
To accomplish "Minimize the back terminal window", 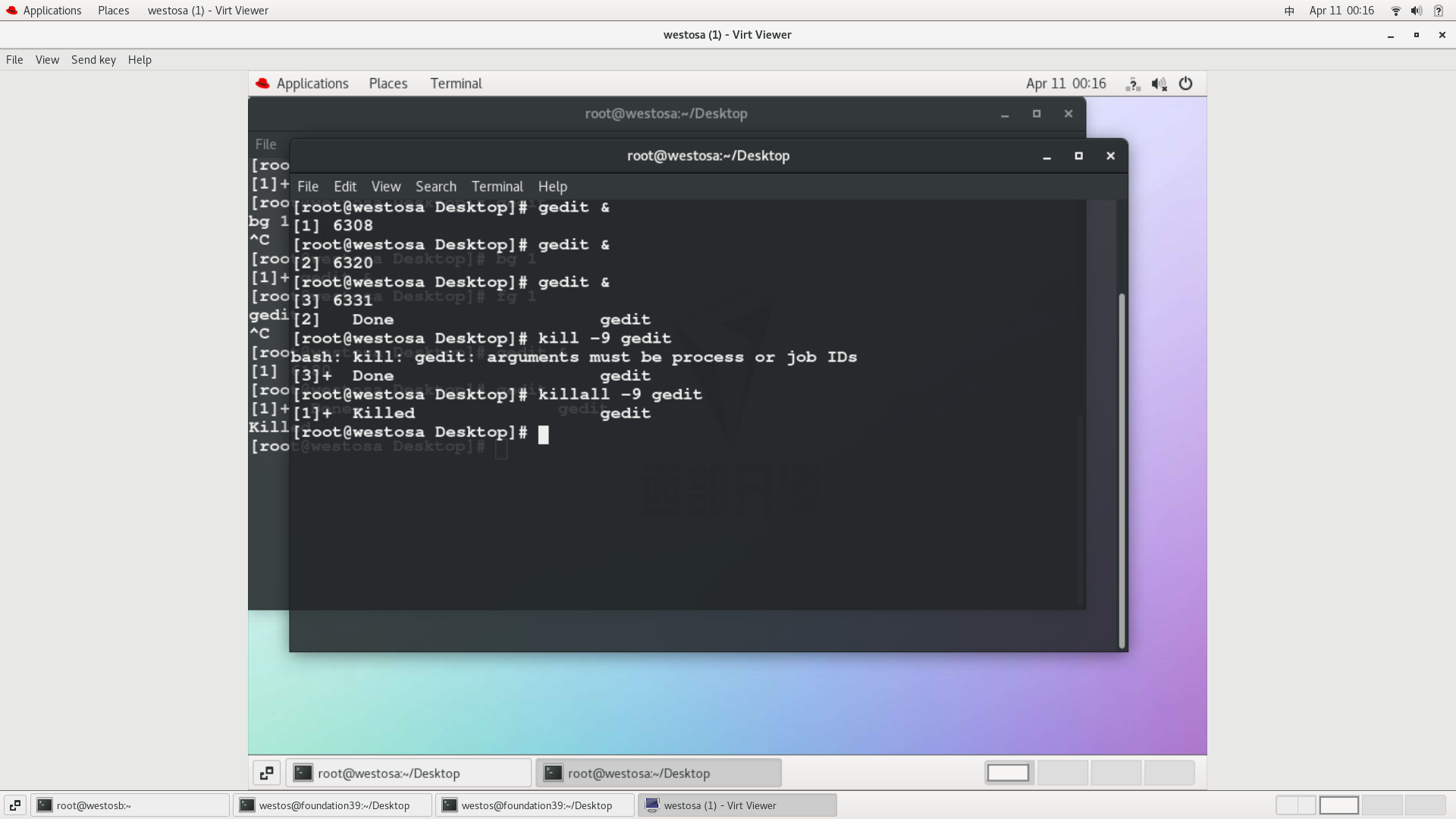I will pyautogui.click(x=1005, y=114).
